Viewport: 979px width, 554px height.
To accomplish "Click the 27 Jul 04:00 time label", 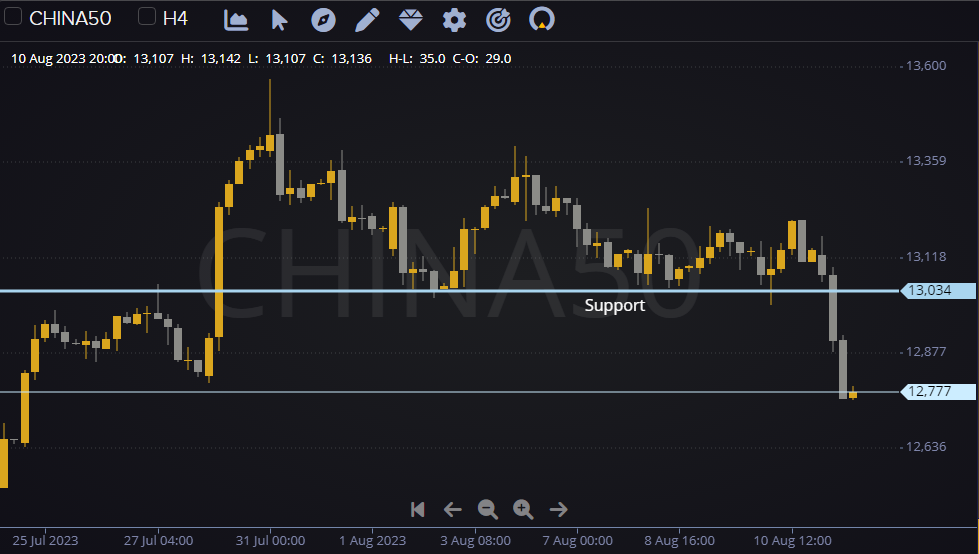I will click(x=158, y=541).
